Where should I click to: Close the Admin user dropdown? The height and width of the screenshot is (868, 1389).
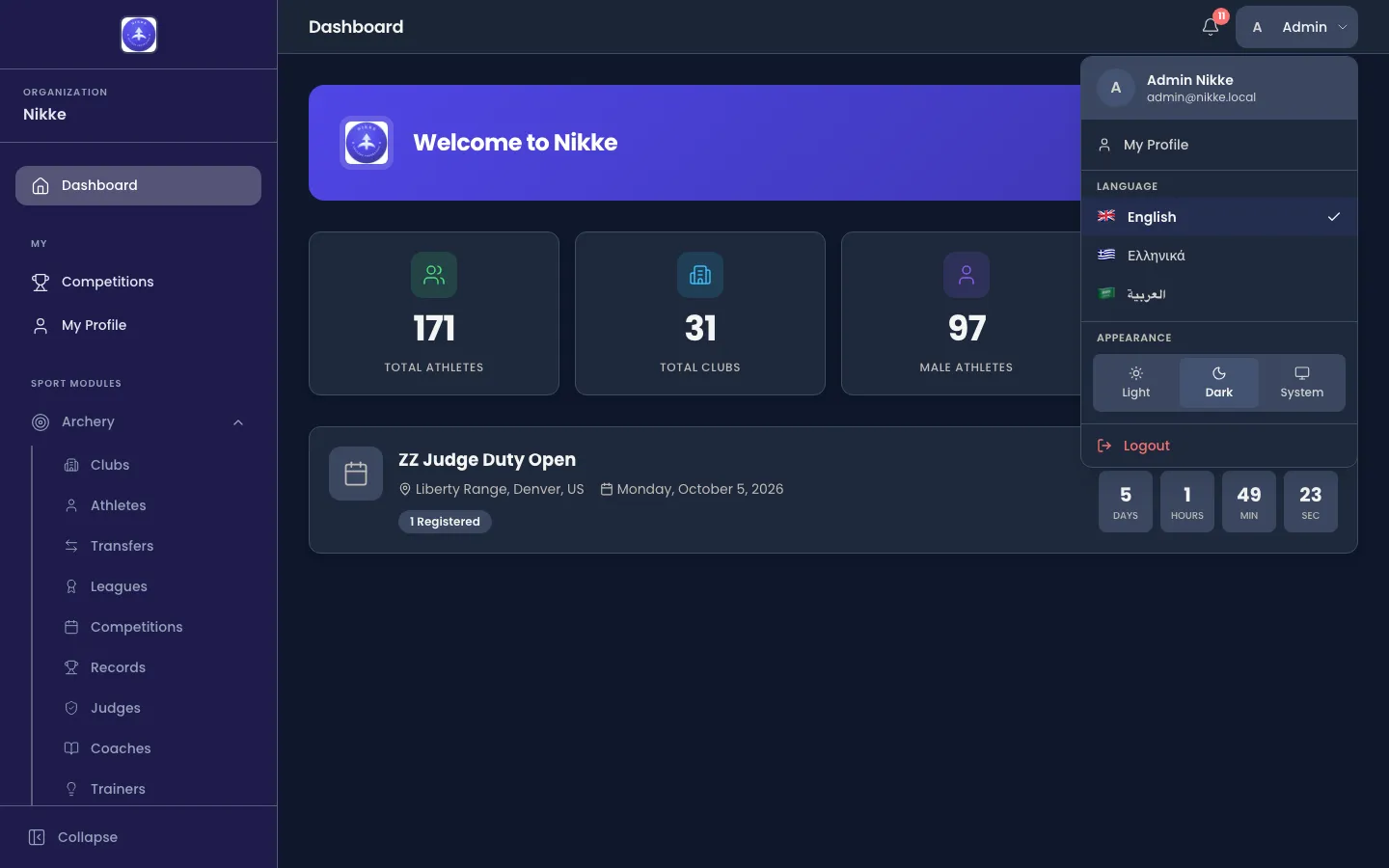tap(1297, 27)
